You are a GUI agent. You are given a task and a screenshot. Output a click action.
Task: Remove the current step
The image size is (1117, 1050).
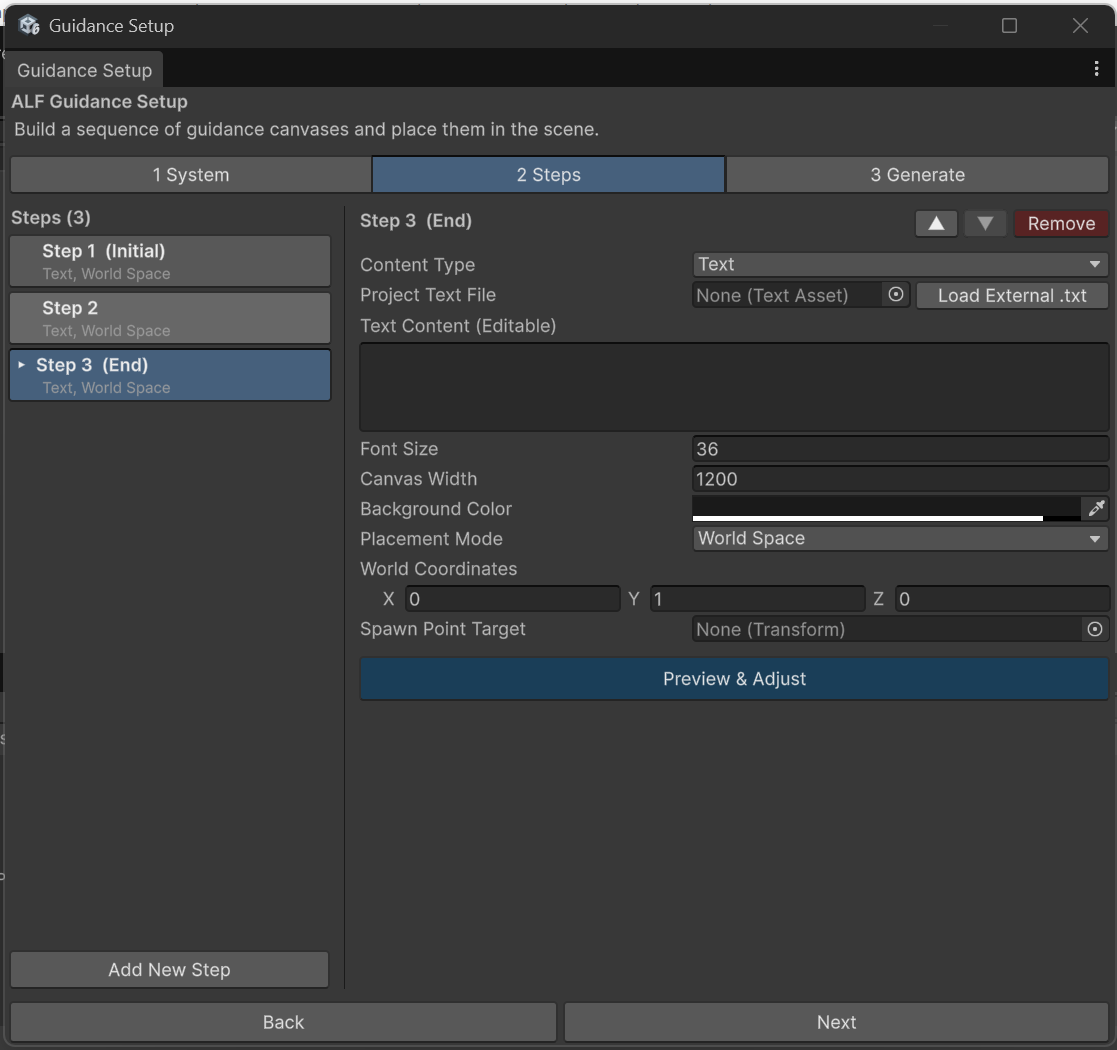pyautogui.click(x=1061, y=224)
